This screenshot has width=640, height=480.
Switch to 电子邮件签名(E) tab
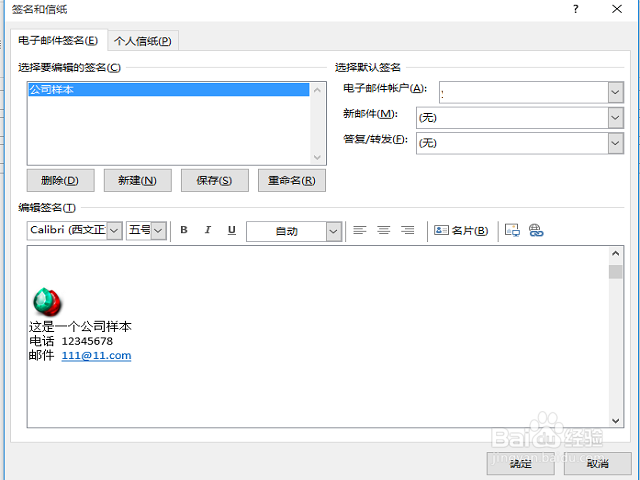(x=58, y=40)
